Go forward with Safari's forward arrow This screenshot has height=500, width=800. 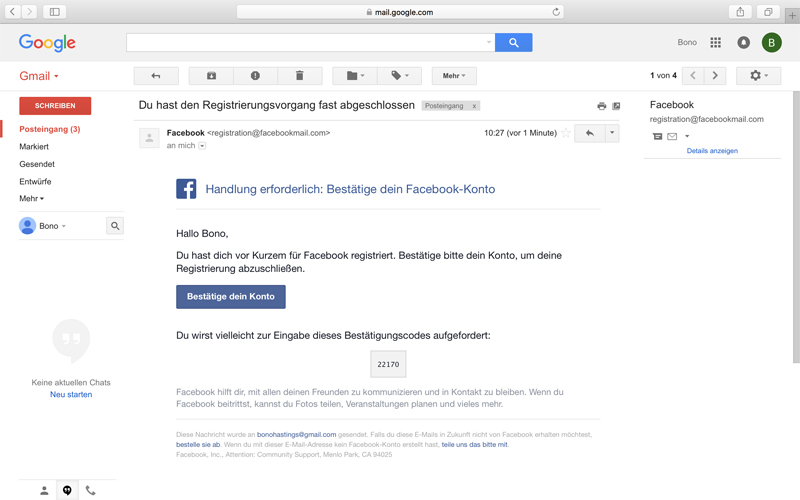(29, 11)
